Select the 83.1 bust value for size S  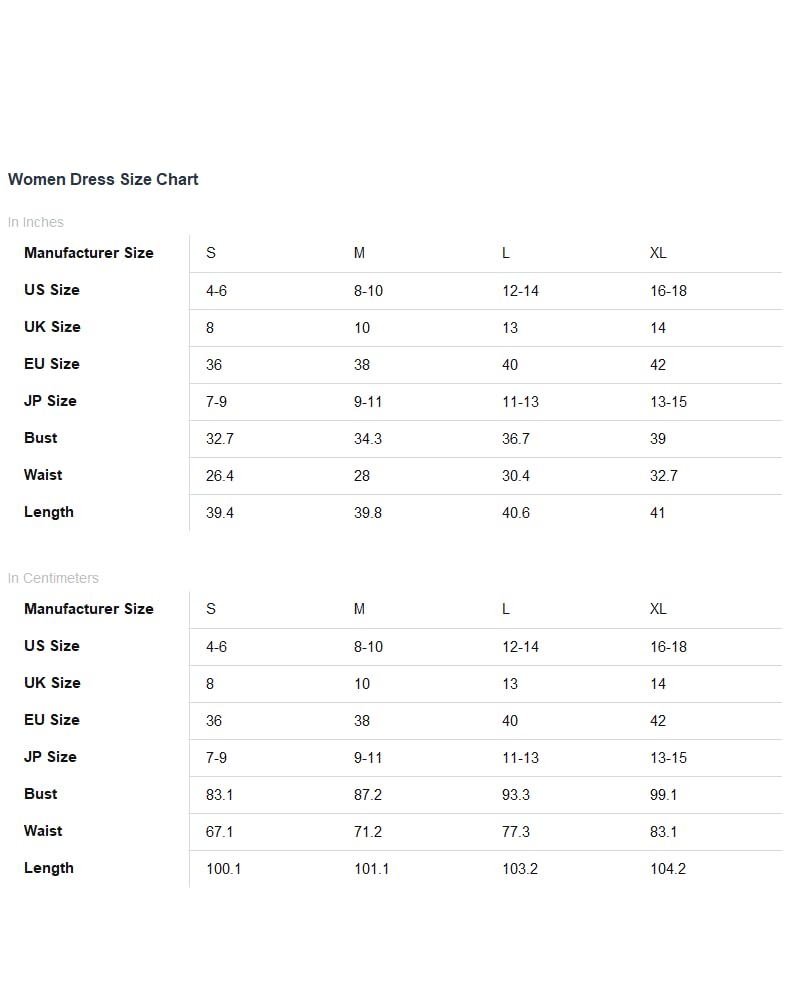click(x=220, y=795)
